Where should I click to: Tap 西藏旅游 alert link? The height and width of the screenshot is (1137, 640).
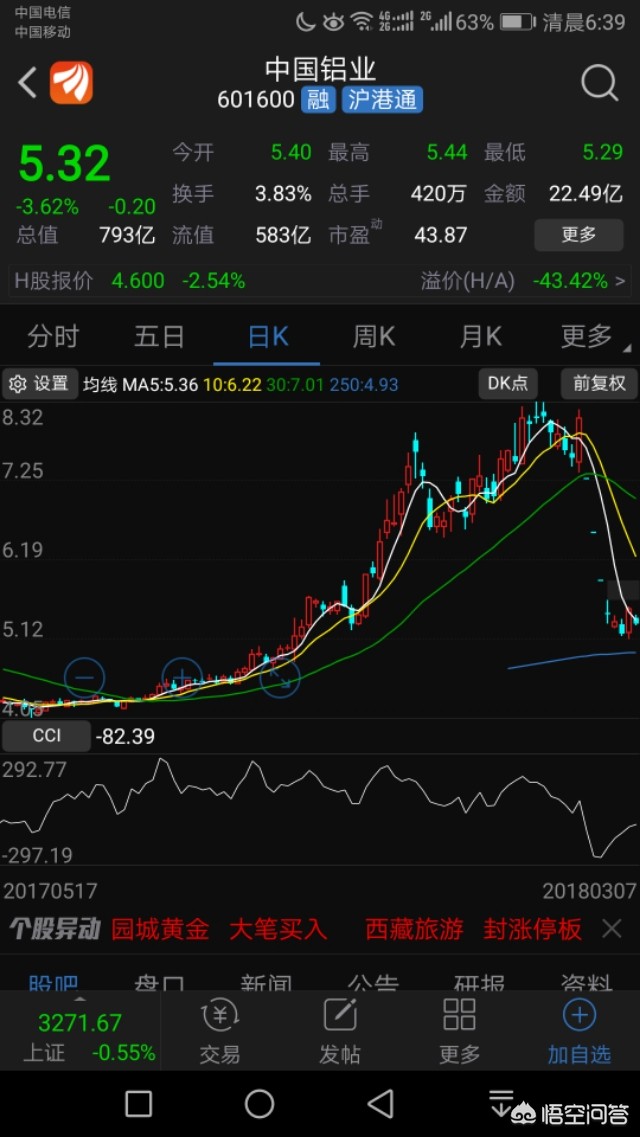pyautogui.click(x=414, y=929)
